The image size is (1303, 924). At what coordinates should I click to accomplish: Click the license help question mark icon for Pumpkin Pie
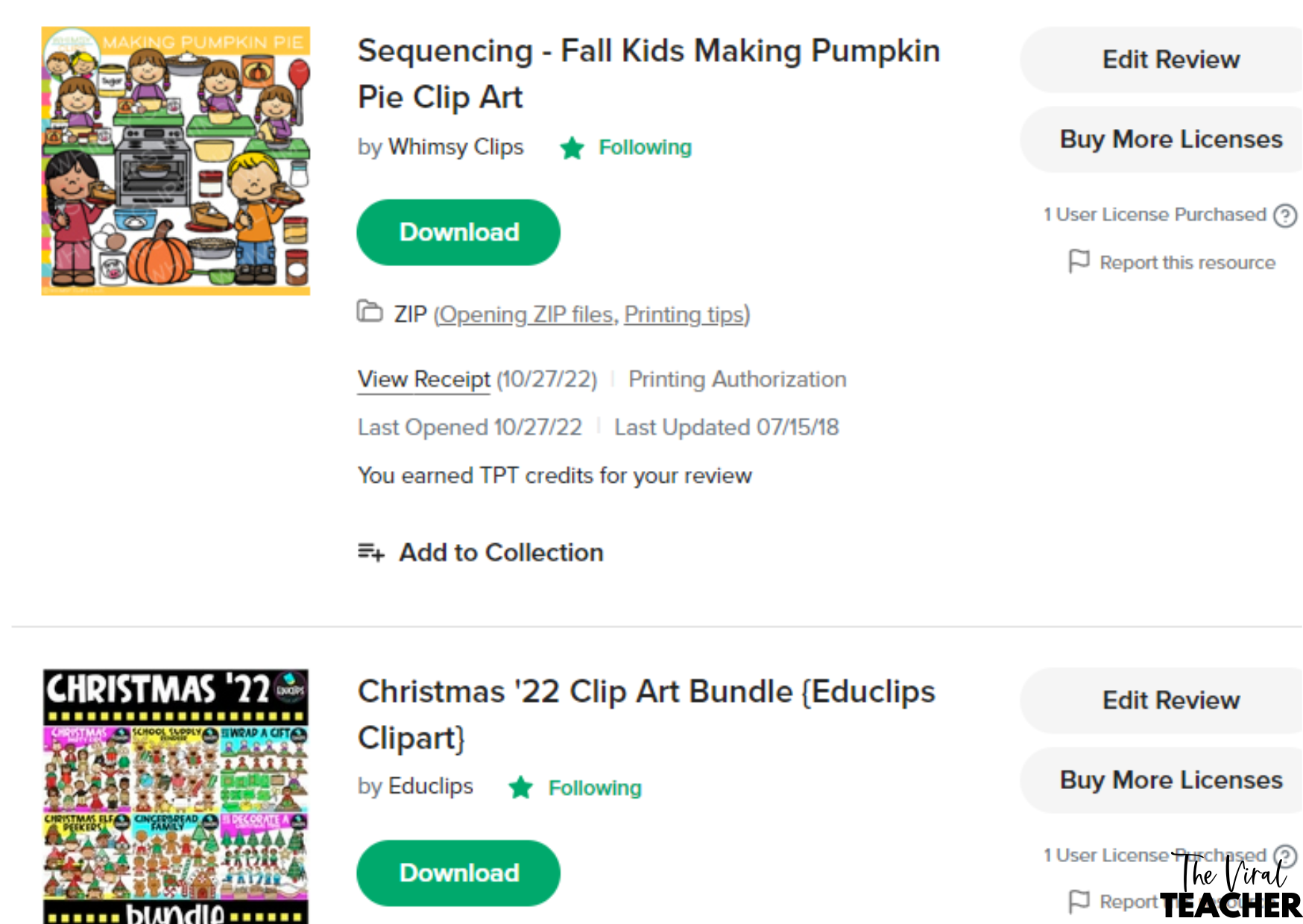click(1285, 215)
